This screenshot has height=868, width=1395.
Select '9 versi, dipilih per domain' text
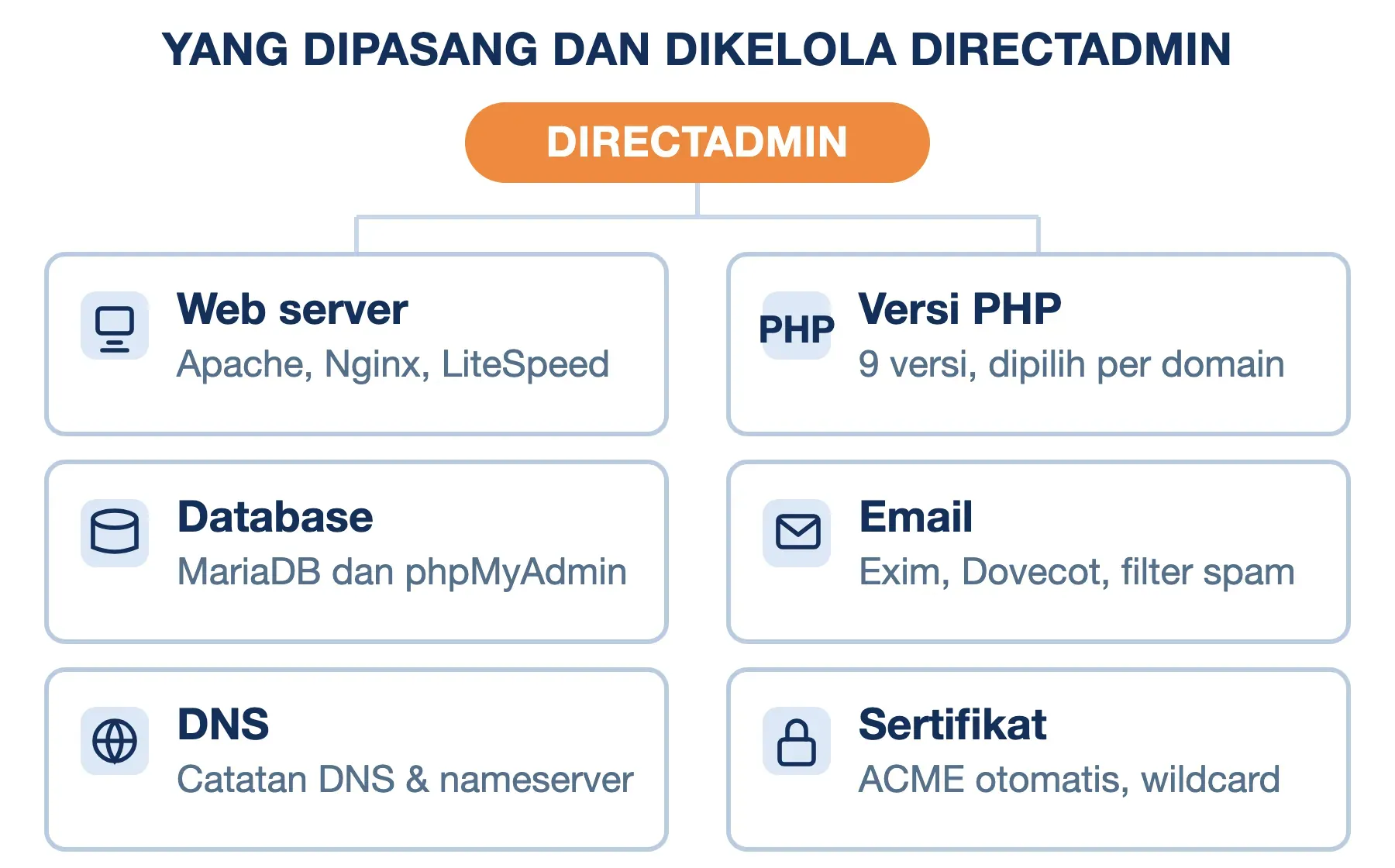(x=1071, y=364)
